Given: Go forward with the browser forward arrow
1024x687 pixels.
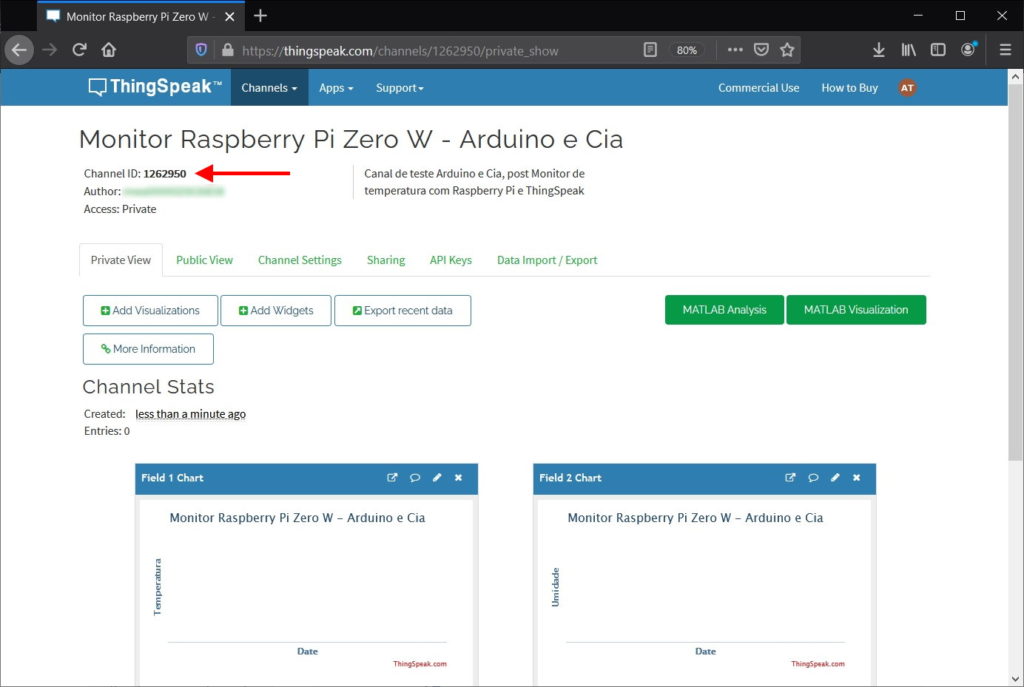Looking at the screenshot, I should [x=50, y=50].
